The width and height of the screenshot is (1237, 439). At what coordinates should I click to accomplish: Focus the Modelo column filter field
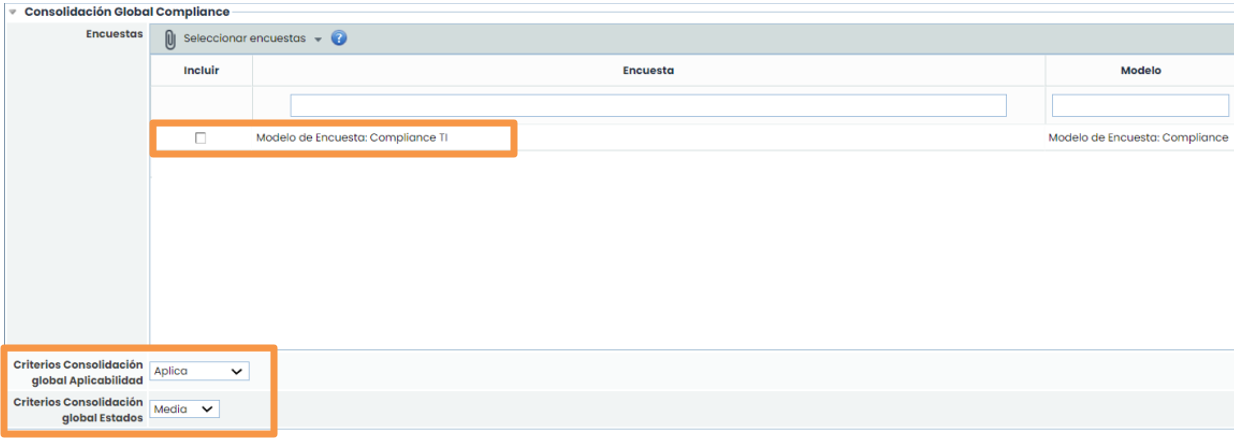[x=1140, y=106]
